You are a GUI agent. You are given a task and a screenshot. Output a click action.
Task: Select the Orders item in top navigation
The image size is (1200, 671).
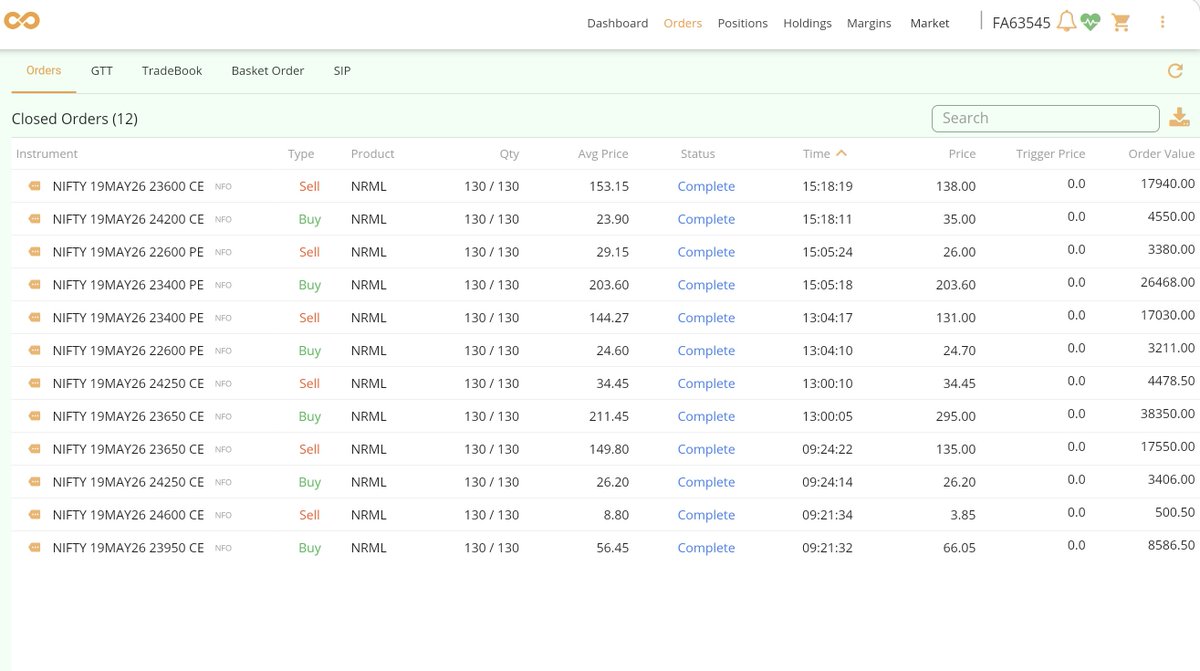(x=683, y=23)
